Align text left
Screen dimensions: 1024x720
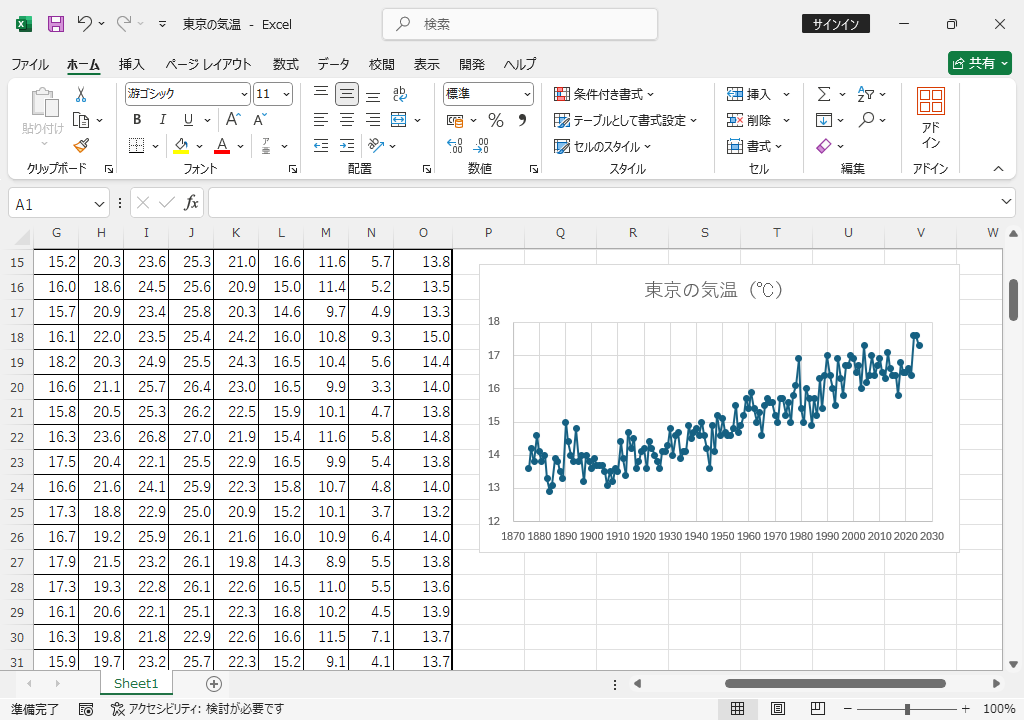click(x=321, y=120)
